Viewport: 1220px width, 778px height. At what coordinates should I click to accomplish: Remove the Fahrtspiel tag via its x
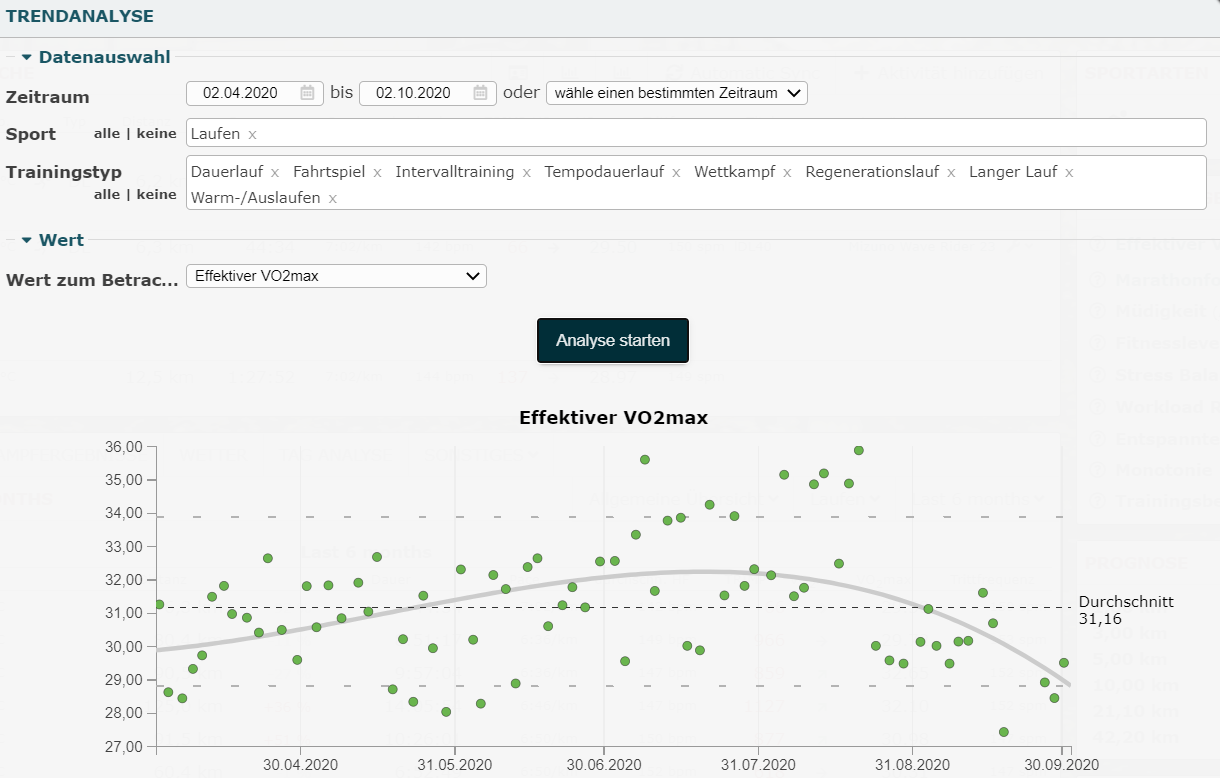coord(377,173)
